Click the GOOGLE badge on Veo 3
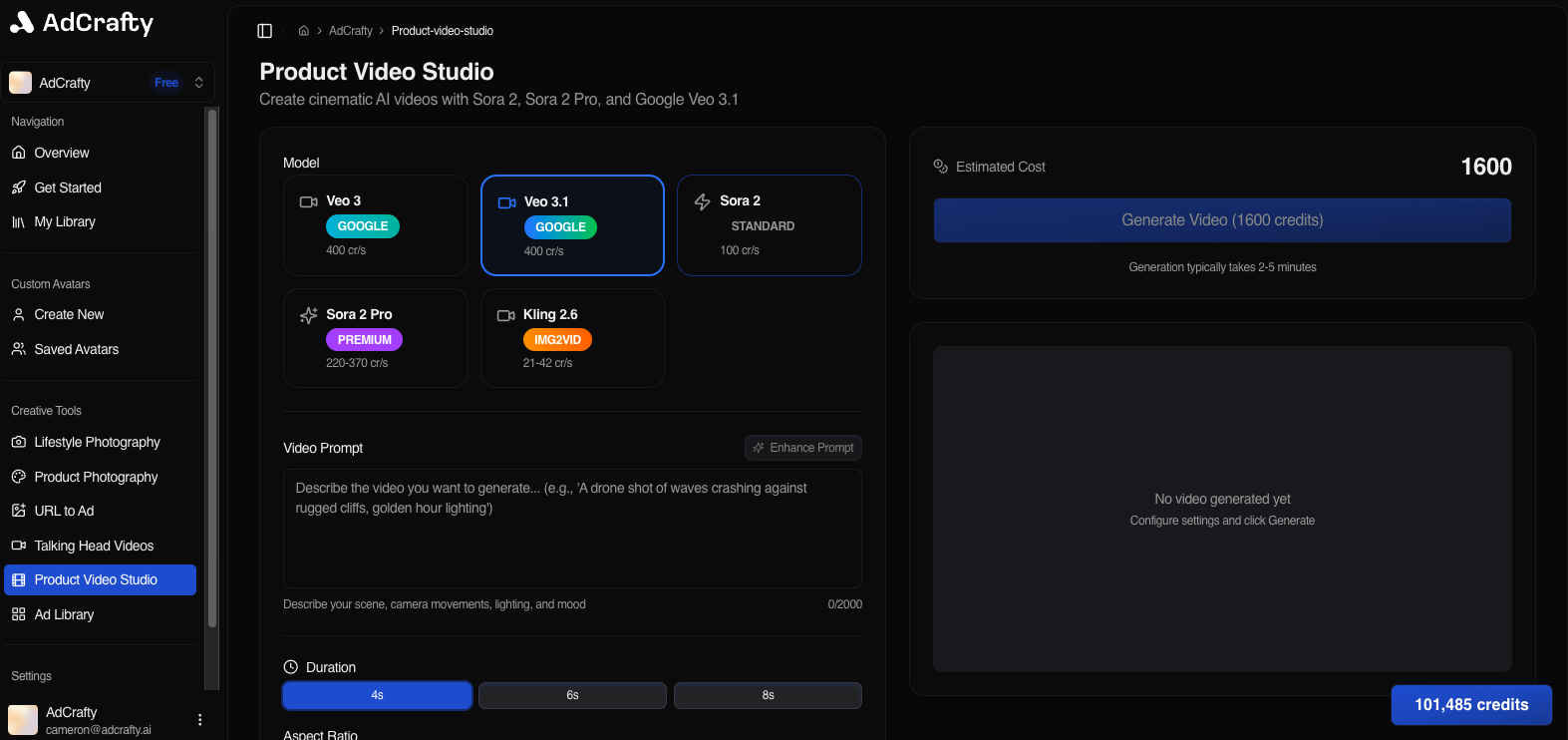The image size is (1568, 740). pos(363,226)
